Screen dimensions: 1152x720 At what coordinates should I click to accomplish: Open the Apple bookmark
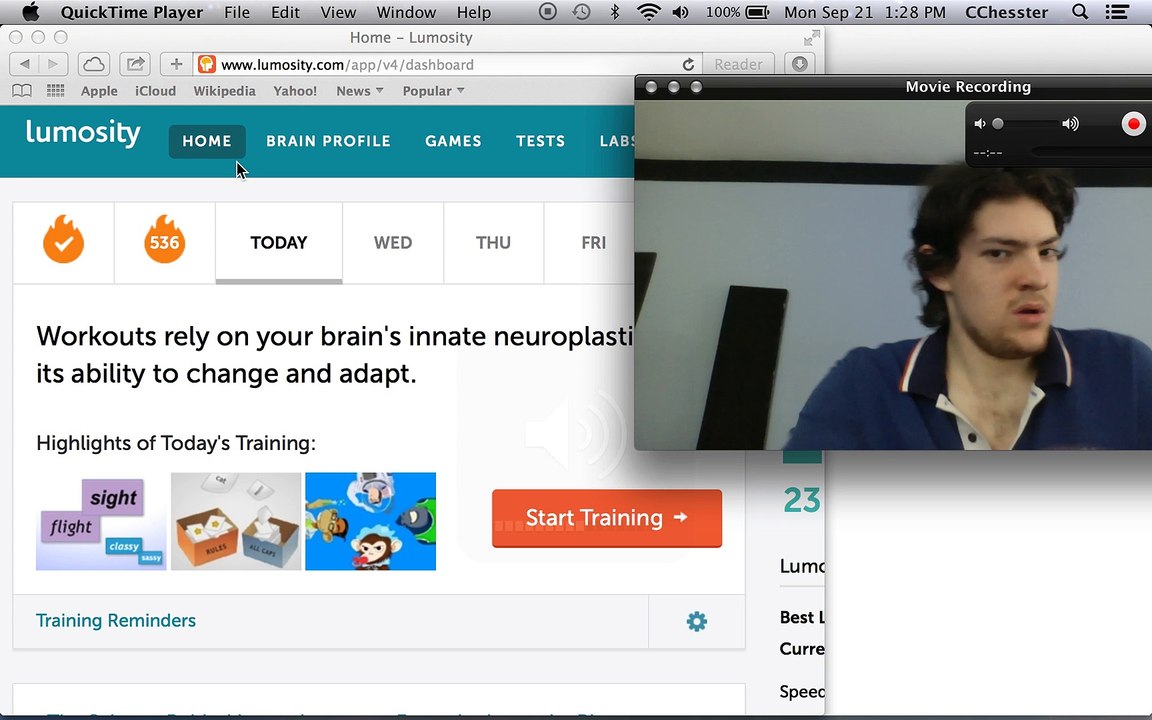(99, 91)
